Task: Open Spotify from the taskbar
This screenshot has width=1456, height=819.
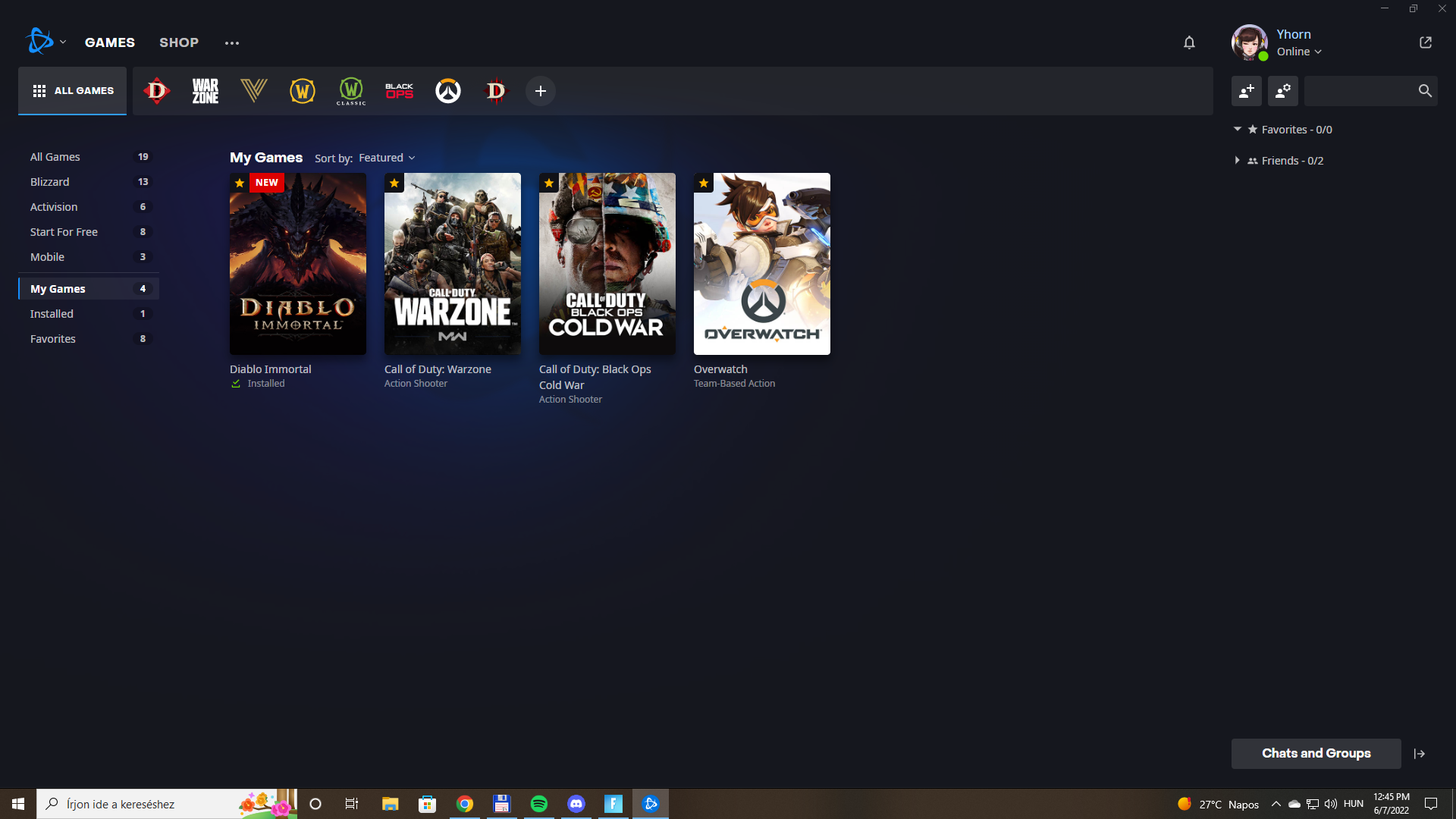Action: pyautogui.click(x=539, y=804)
